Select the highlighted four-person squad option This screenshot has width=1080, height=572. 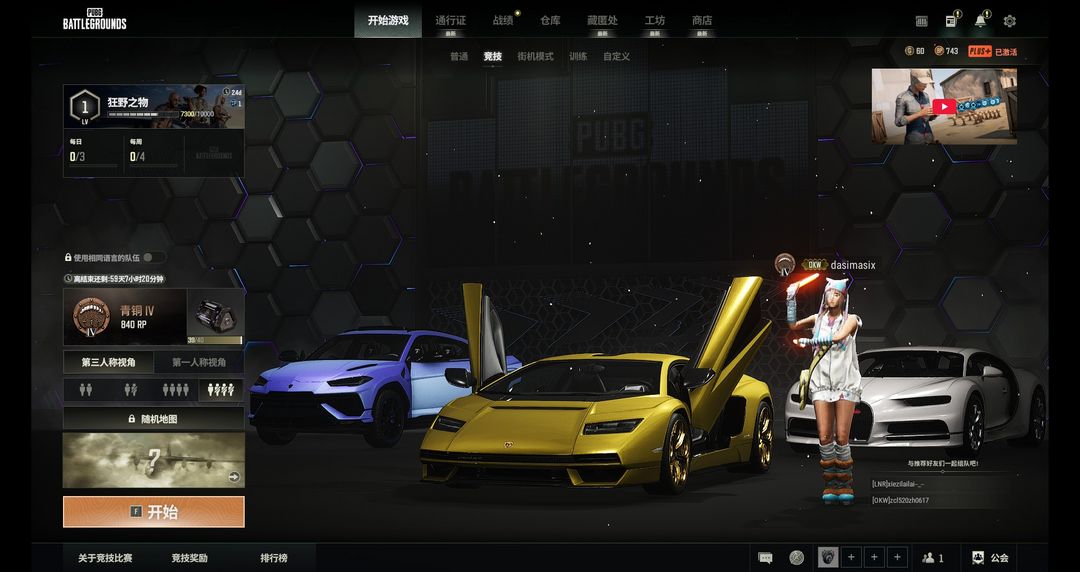(221, 390)
